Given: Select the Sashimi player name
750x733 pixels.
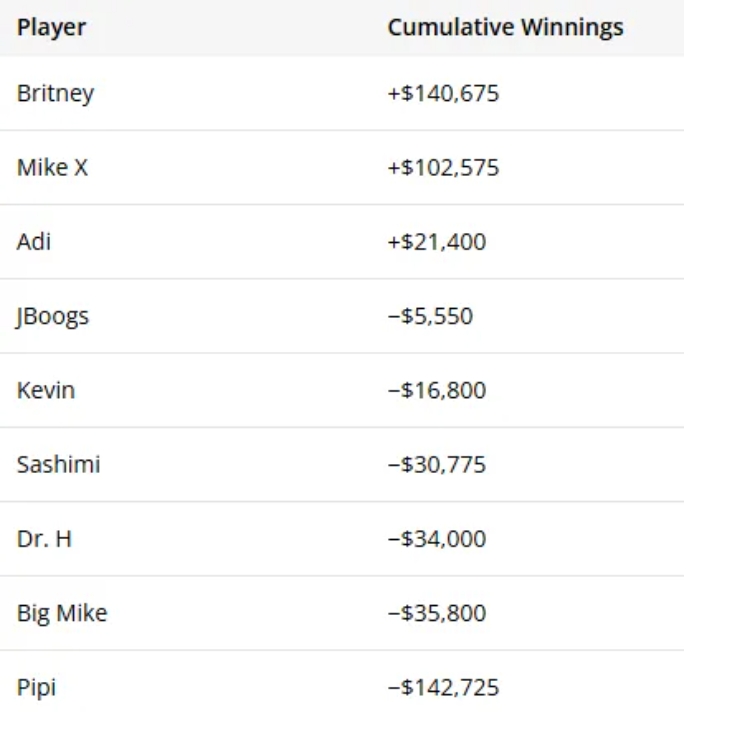Looking at the screenshot, I should (58, 465).
